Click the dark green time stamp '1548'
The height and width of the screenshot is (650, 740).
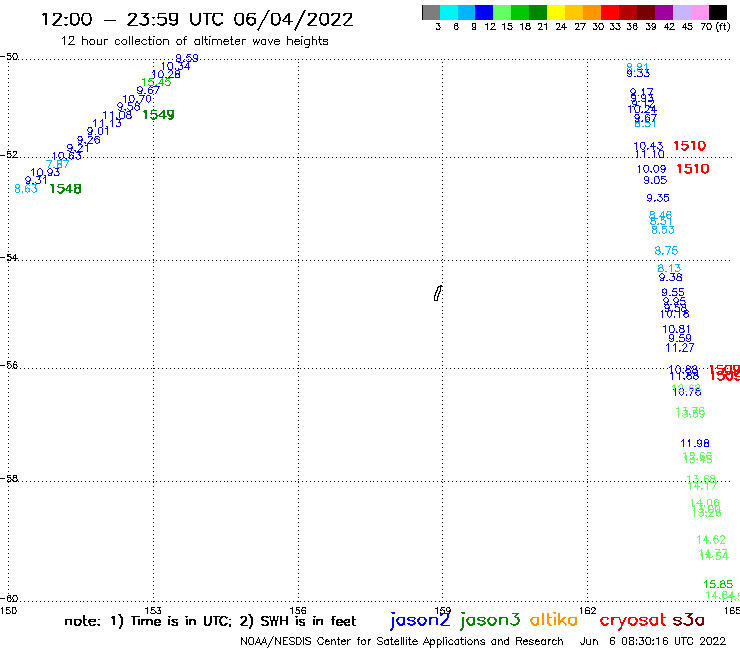coord(66,189)
